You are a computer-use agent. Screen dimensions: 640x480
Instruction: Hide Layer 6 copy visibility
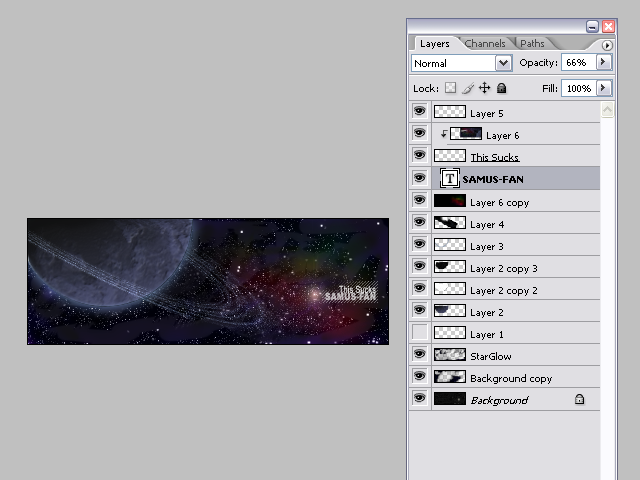(x=420, y=200)
